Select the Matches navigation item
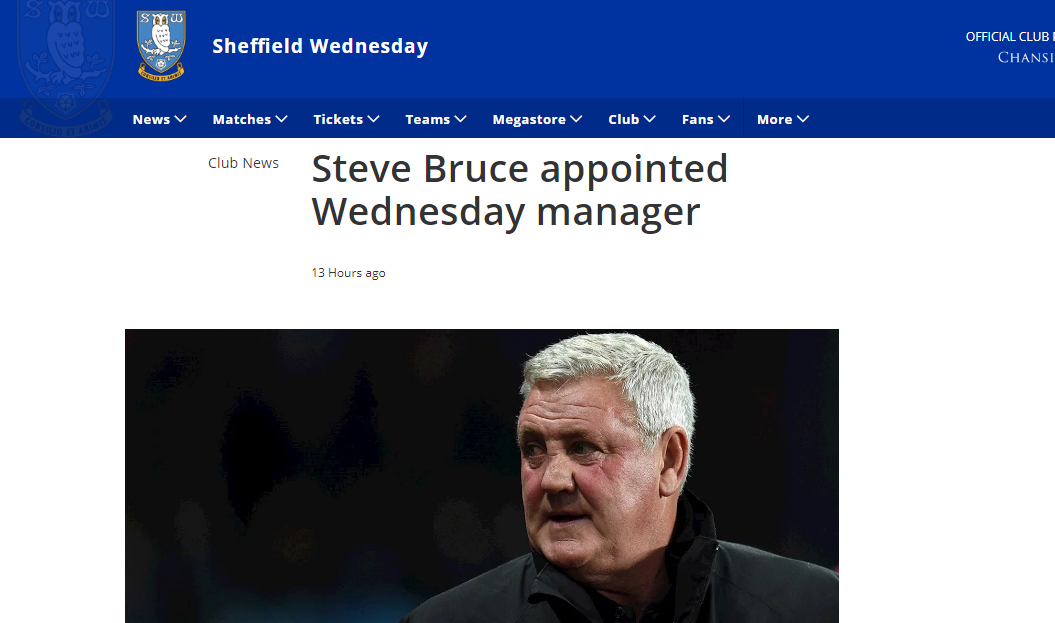Image resolution: width=1055 pixels, height=623 pixels. pos(241,119)
